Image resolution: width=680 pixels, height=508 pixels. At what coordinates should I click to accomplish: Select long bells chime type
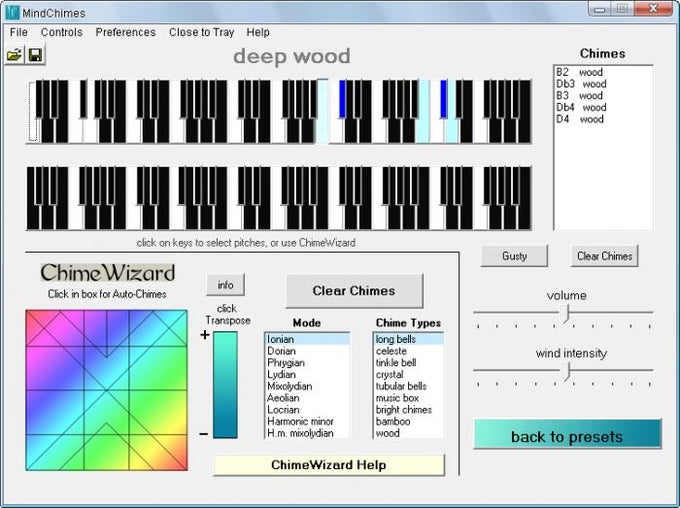[408, 339]
